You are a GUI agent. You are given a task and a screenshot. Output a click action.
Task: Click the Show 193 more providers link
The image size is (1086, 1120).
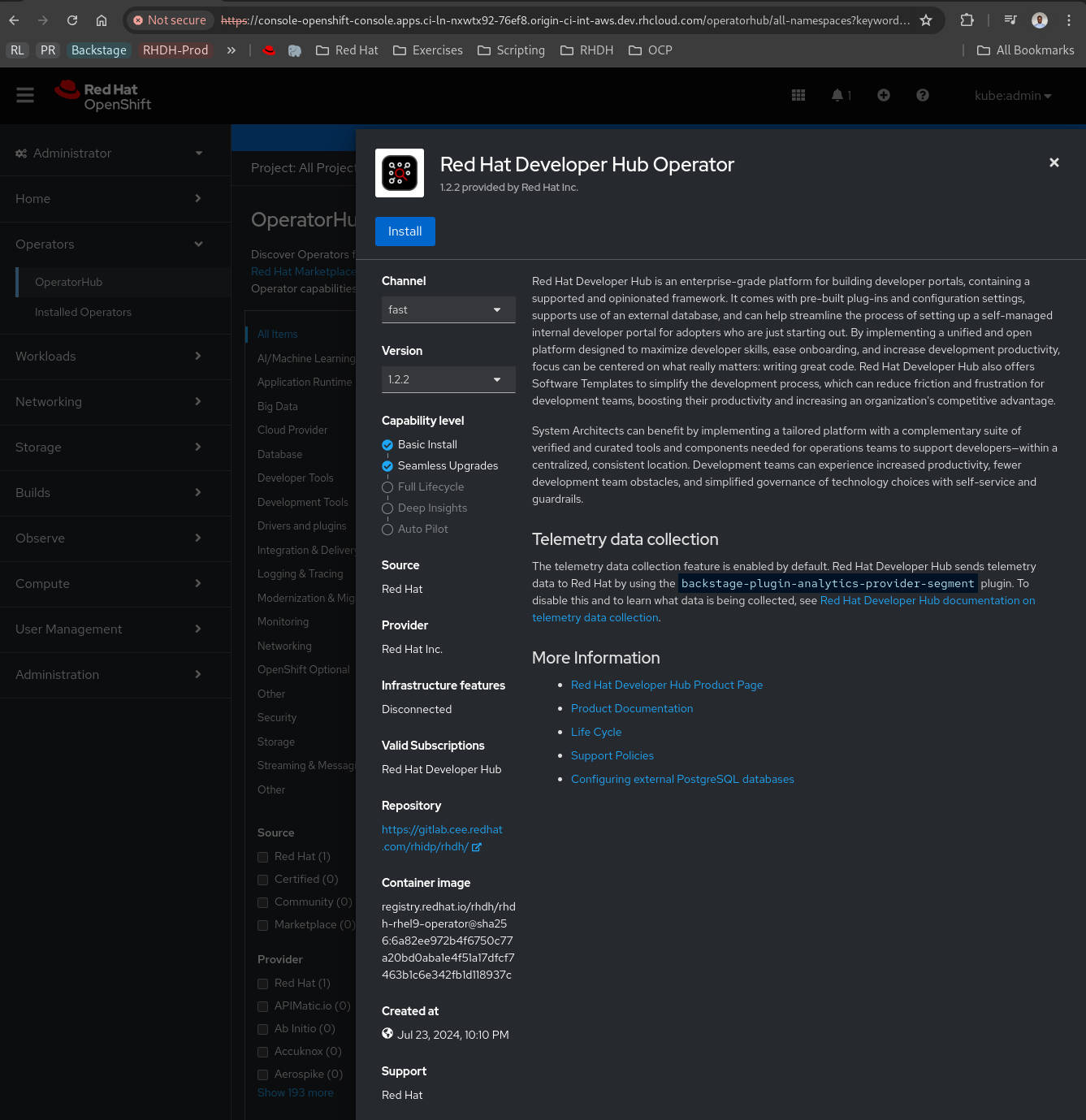pyautogui.click(x=296, y=1093)
